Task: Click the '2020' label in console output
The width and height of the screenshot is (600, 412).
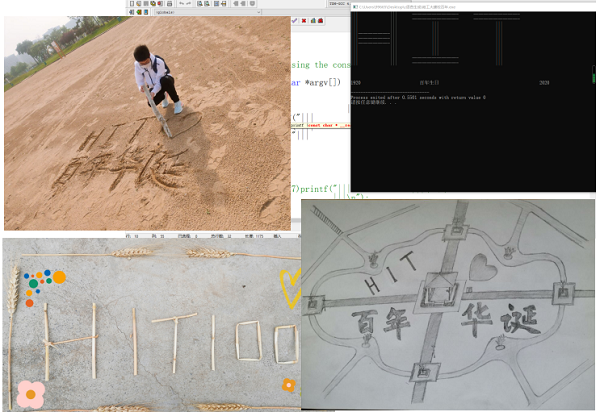Action: pyautogui.click(x=544, y=83)
